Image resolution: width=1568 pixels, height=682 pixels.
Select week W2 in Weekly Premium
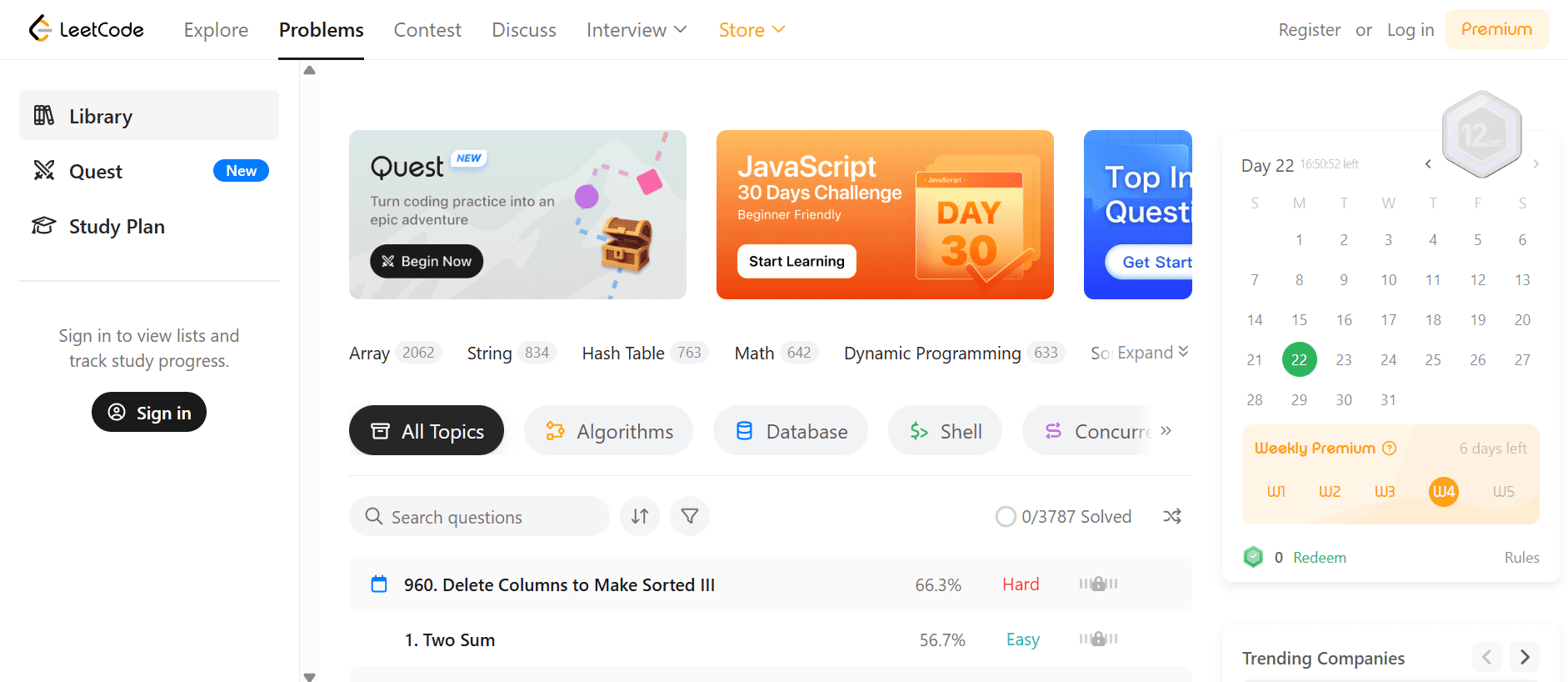click(x=1330, y=491)
